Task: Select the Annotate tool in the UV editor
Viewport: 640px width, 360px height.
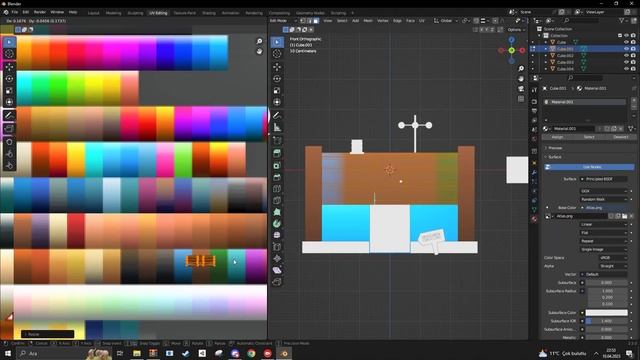Action: click(x=9, y=116)
